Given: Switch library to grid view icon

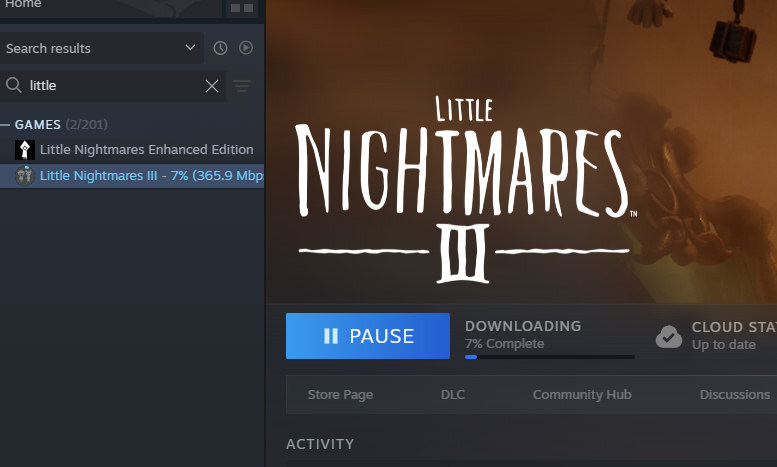Looking at the screenshot, I should click(242, 7).
